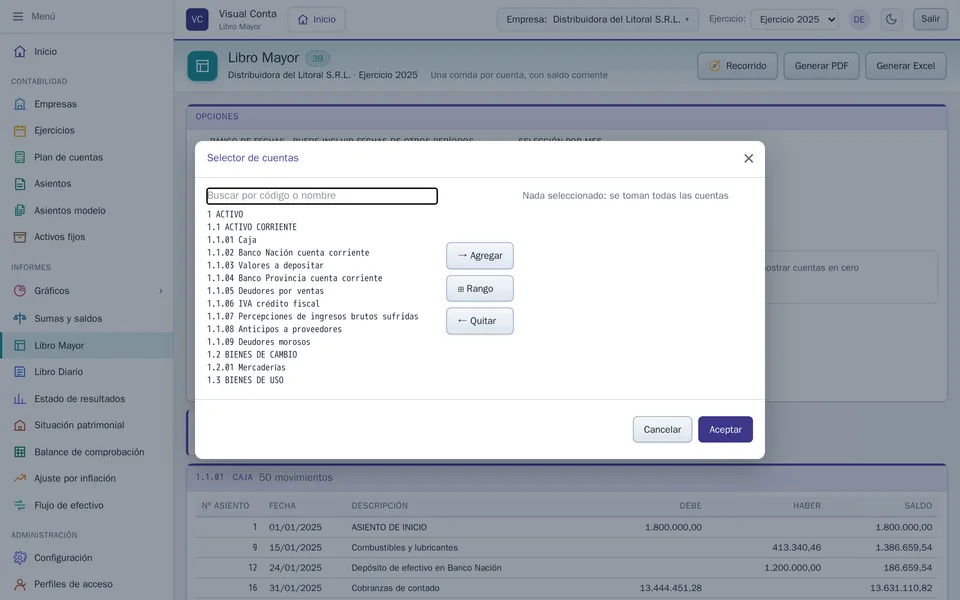Open Empresas via its building icon
The image size is (960, 600).
pos(20,104)
